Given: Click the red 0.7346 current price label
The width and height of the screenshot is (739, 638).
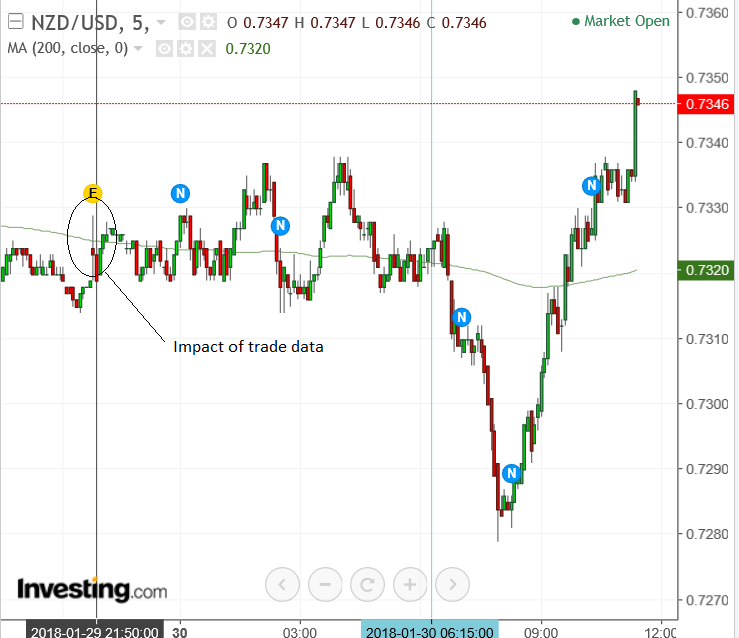Looking at the screenshot, I should coord(706,104).
